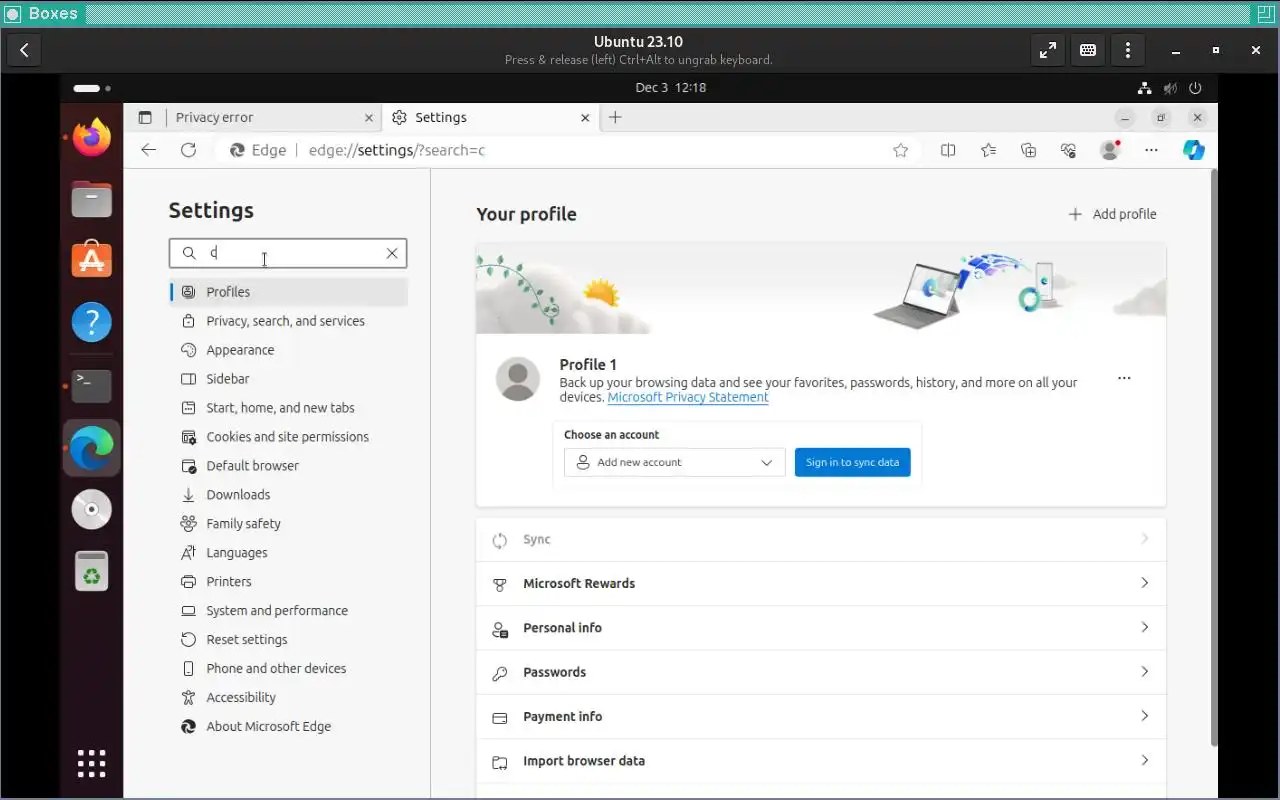Image resolution: width=1280 pixels, height=800 pixels.
Task: Open Privacy, search, and services settings
Action: [x=288, y=321]
